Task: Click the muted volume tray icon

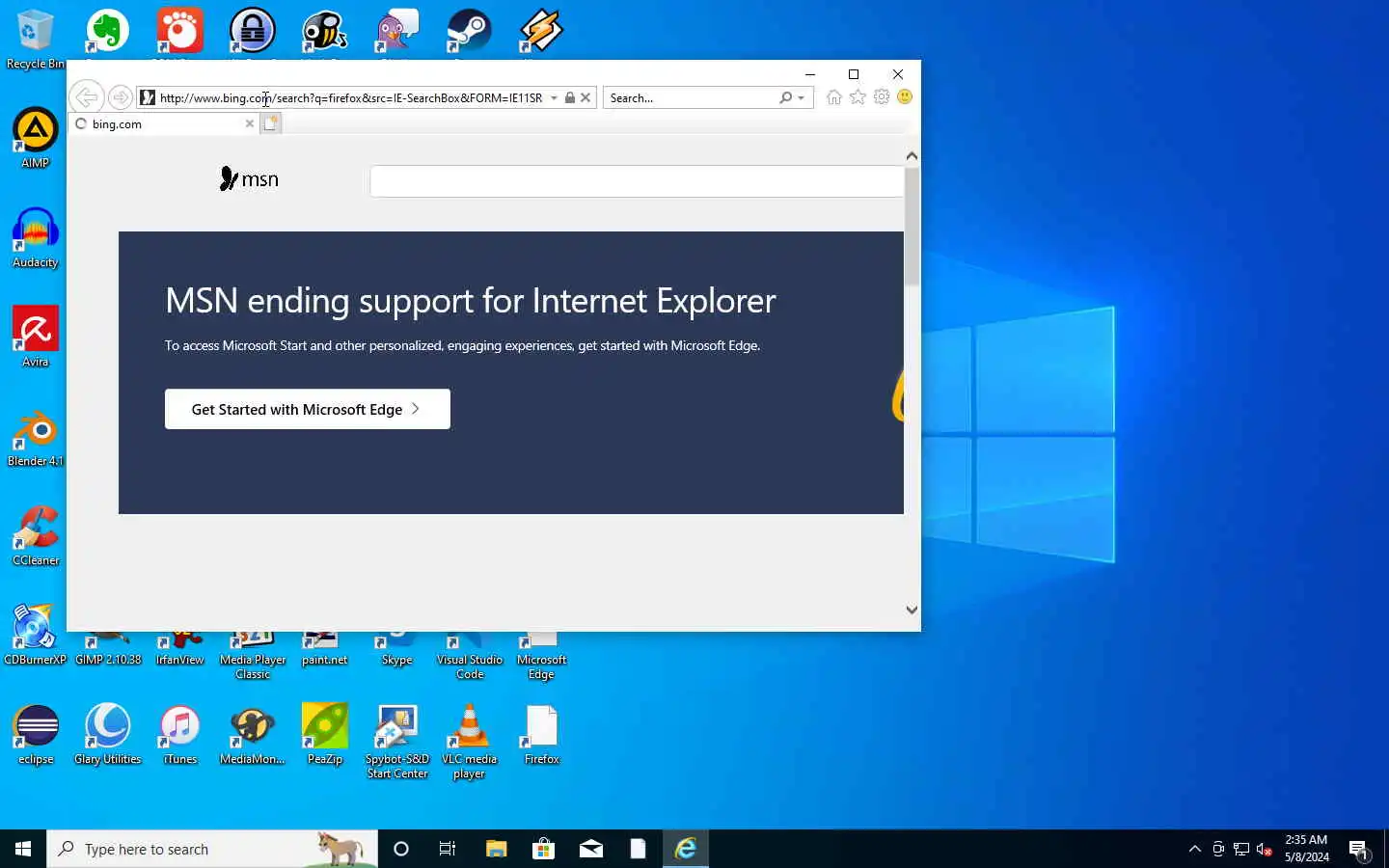Action: click(x=1265, y=849)
